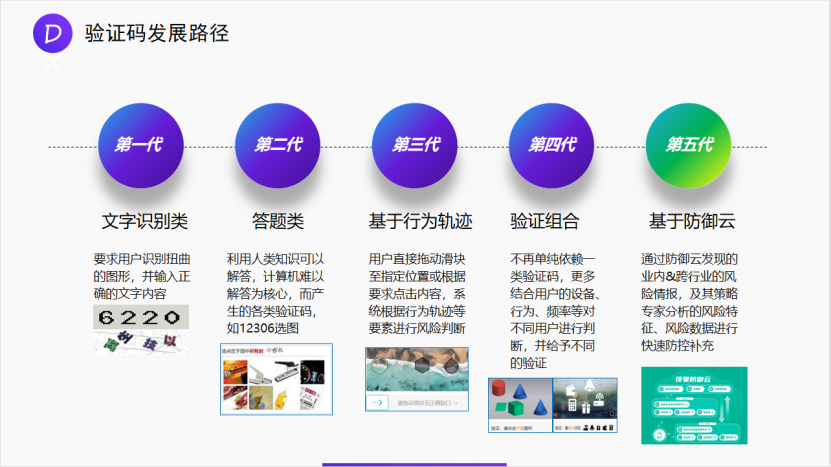Open the icon-click captcha thumbnail with raindrops
Image resolution: width=831 pixels, height=467 pixels.
(x=585, y=406)
